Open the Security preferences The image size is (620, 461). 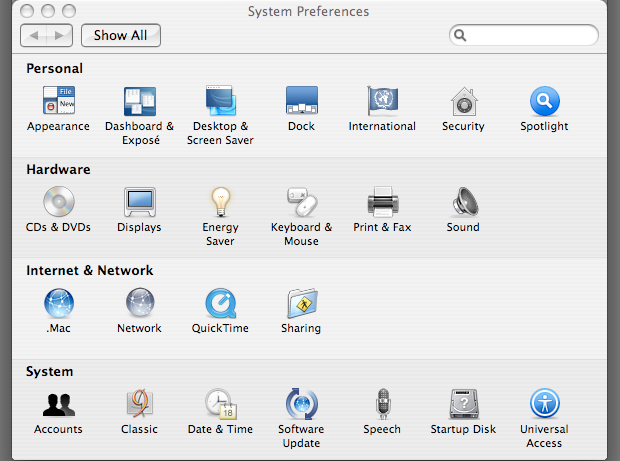pos(464,101)
